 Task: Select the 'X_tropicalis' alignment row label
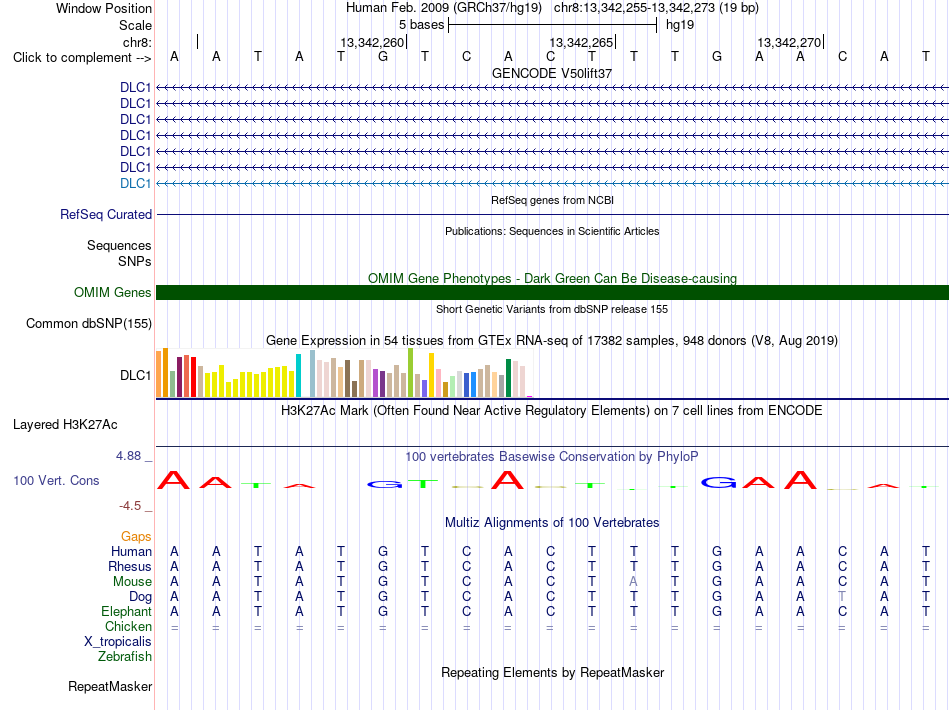pos(118,642)
